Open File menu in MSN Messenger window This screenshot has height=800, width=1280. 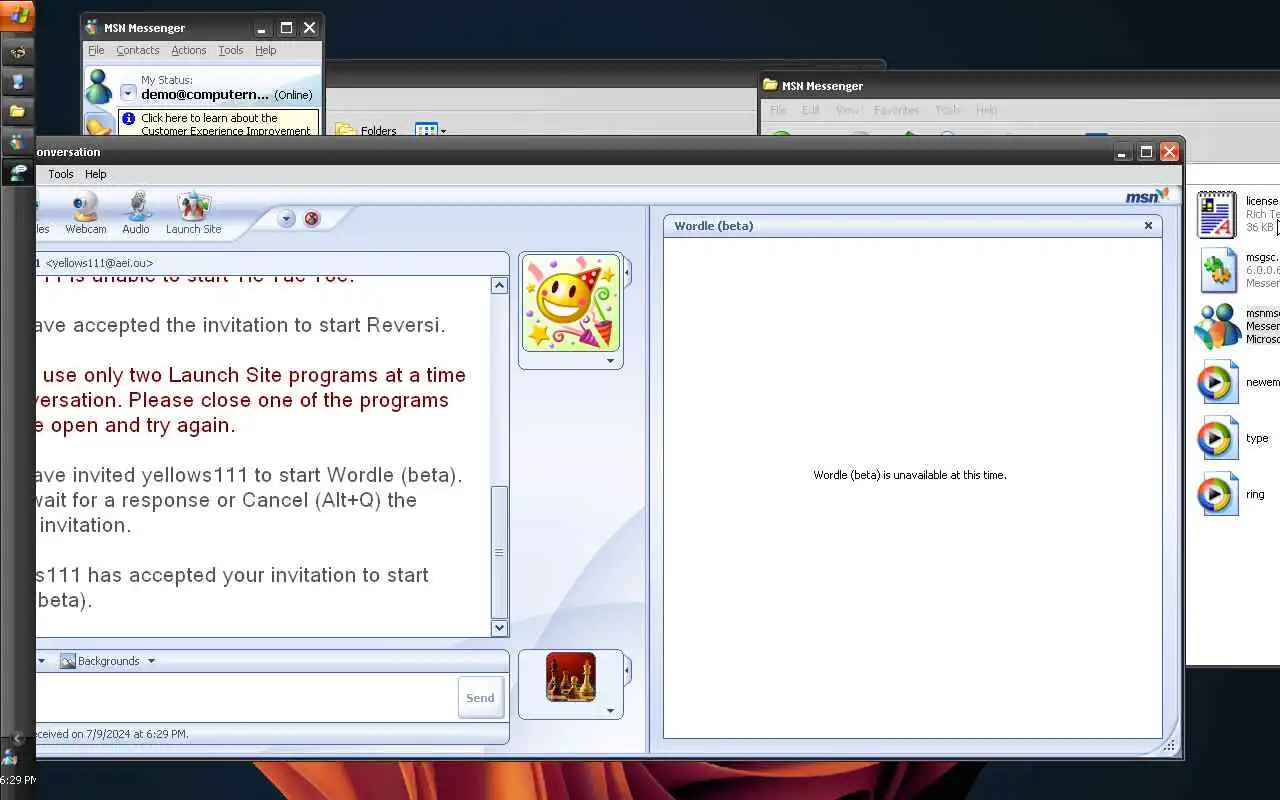pyautogui.click(x=96, y=50)
